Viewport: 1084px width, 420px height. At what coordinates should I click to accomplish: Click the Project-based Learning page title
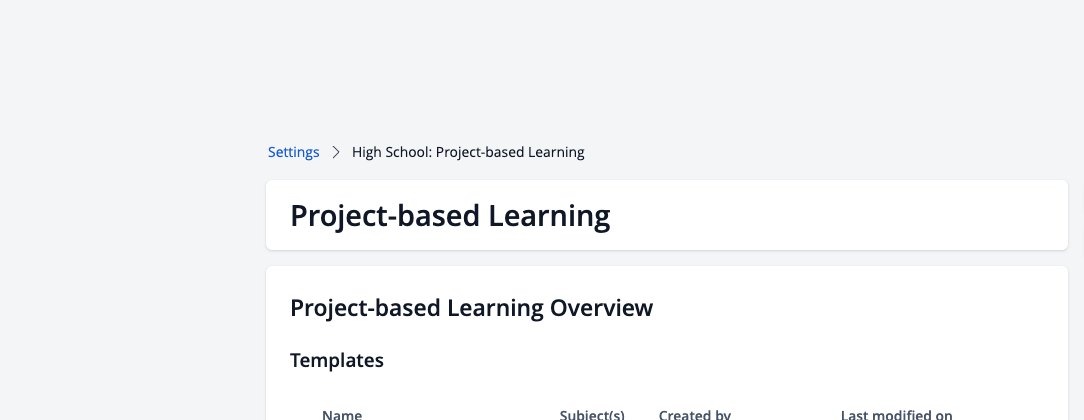point(450,216)
